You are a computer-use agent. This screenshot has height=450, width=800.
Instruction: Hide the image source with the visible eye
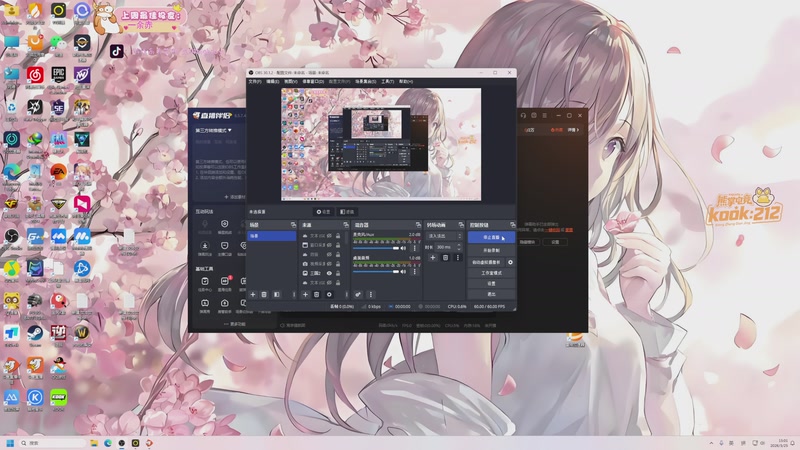(329, 273)
